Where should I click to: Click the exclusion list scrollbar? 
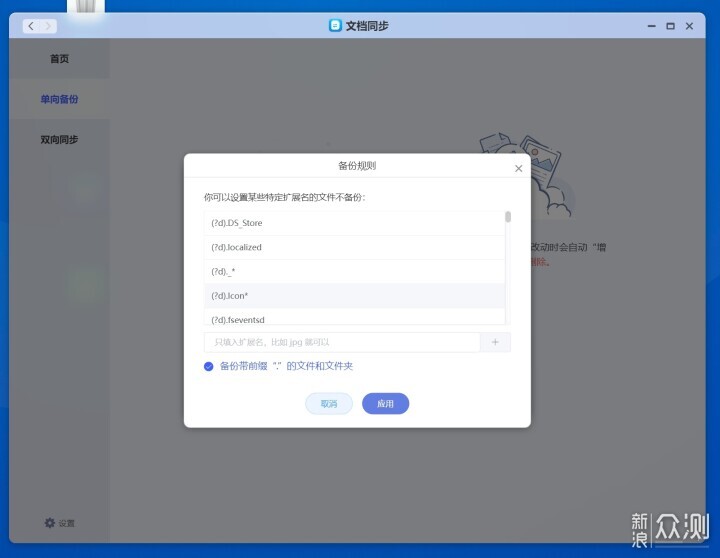pyautogui.click(x=508, y=217)
